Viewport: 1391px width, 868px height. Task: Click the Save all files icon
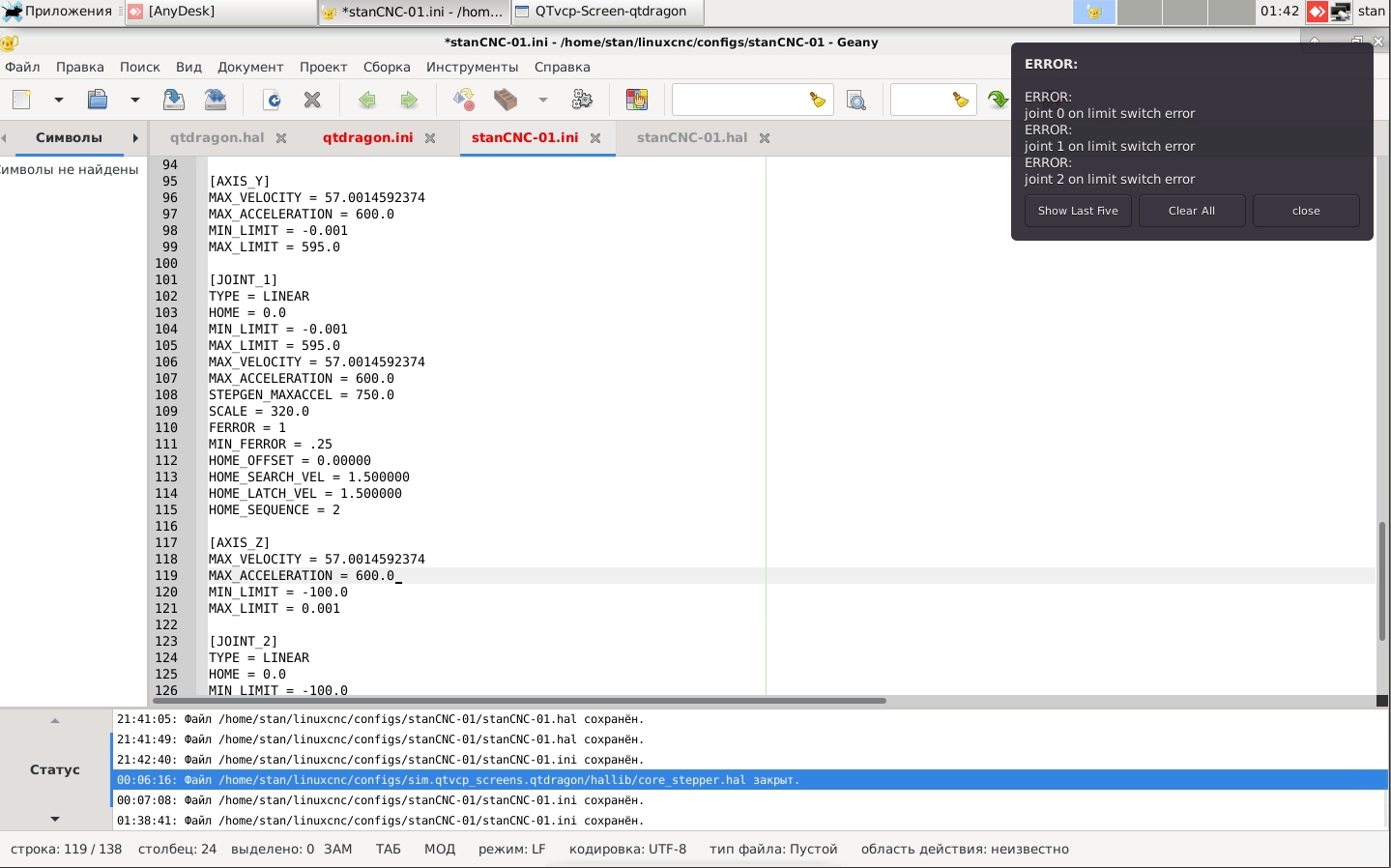pyautogui.click(x=215, y=100)
